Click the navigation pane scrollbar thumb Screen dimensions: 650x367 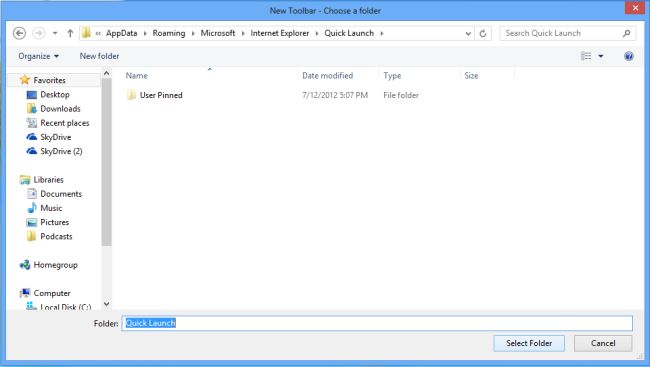106,162
